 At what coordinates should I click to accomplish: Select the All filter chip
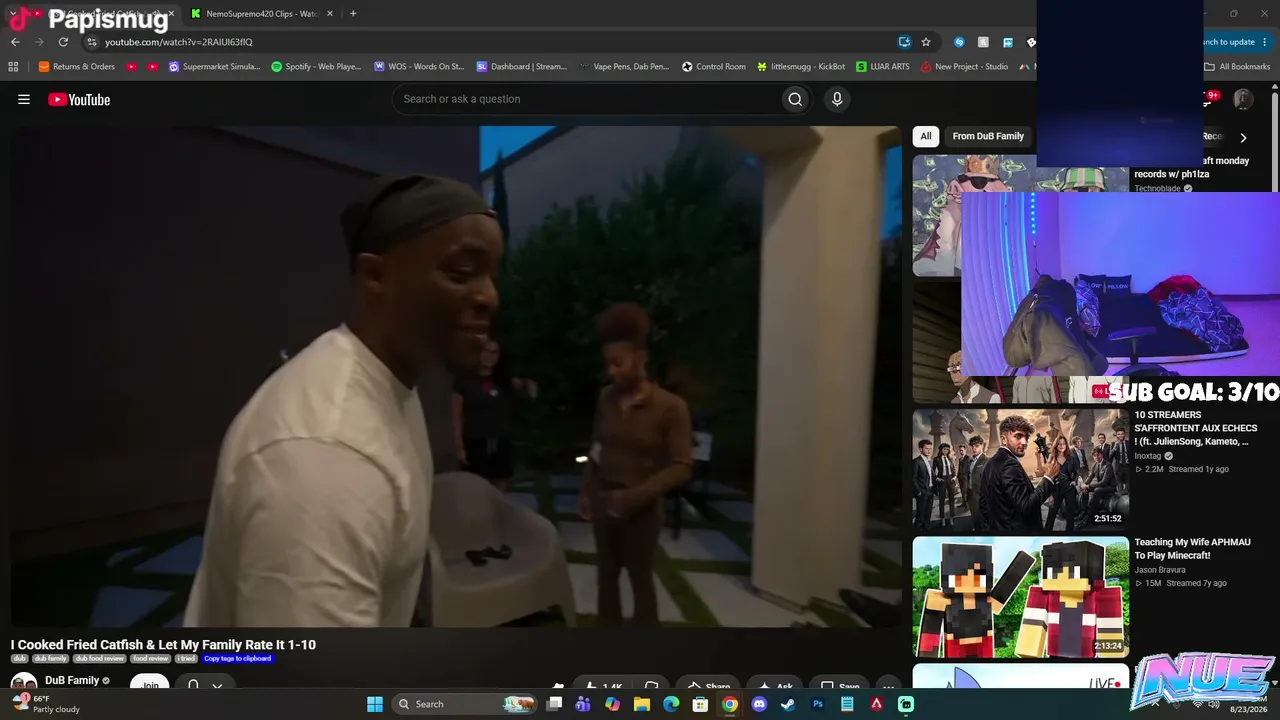point(926,136)
